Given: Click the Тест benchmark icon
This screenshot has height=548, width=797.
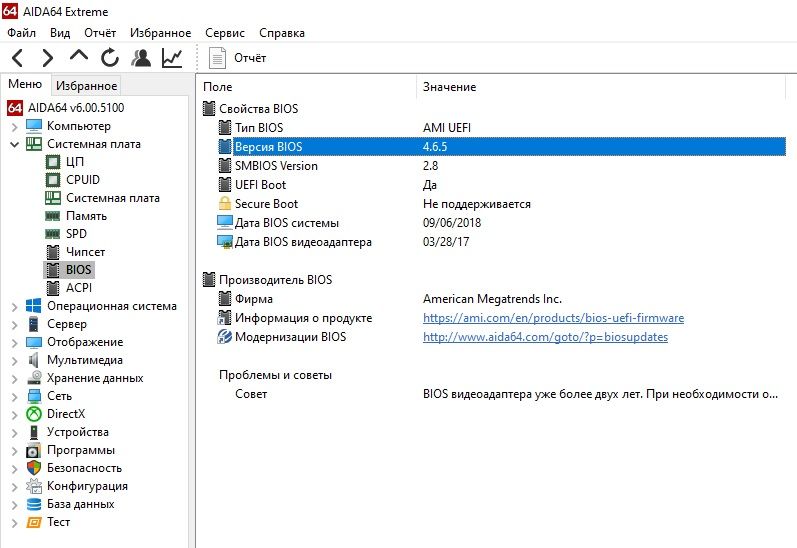Looking at the screenshot, I should 34,522.
